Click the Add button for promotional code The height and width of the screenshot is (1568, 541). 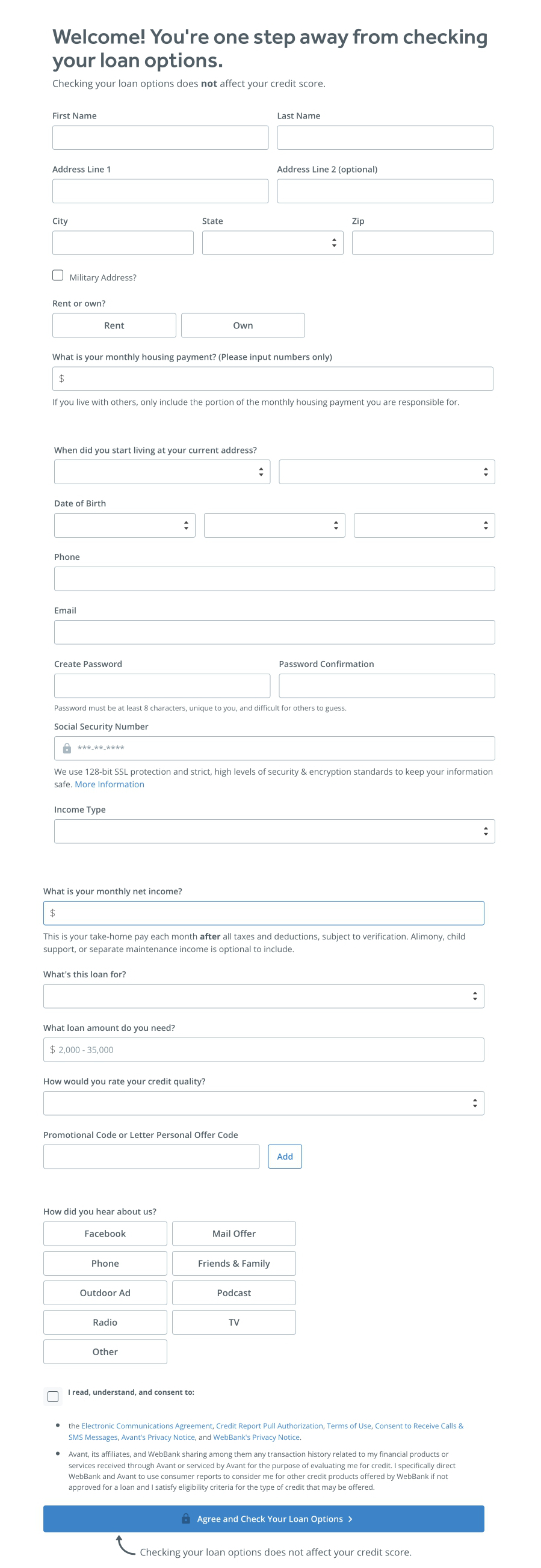(284, 1156)
